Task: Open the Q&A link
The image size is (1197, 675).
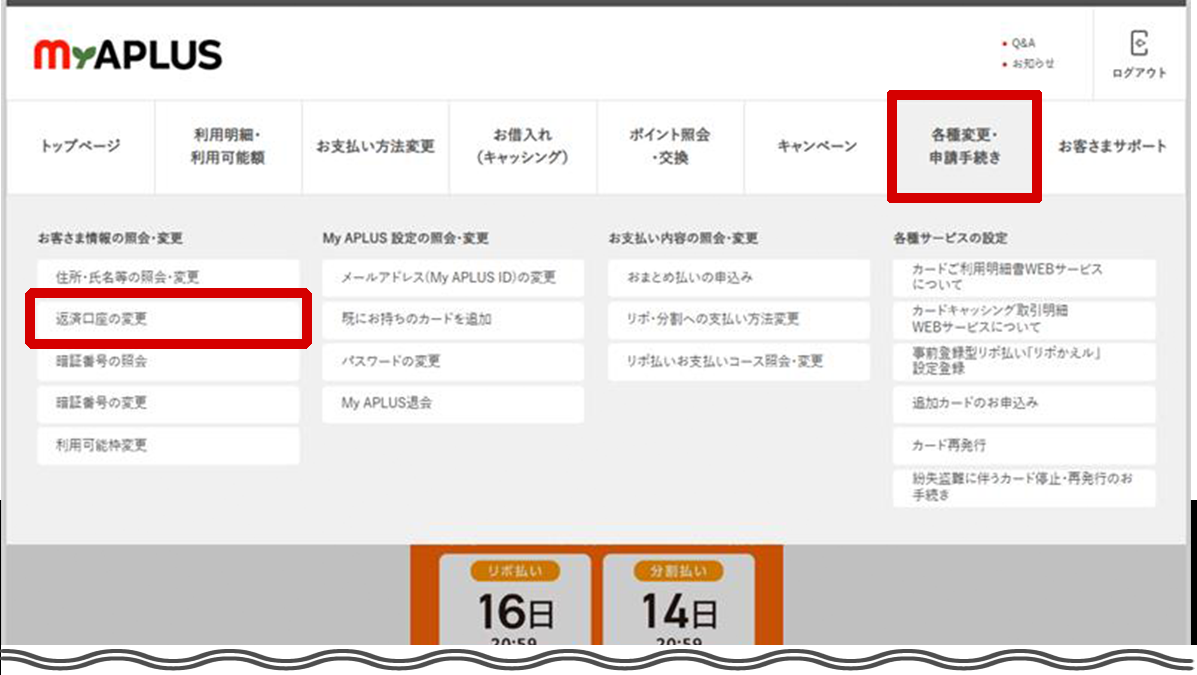Action: pyautogui.click(x=1023, y=43)
